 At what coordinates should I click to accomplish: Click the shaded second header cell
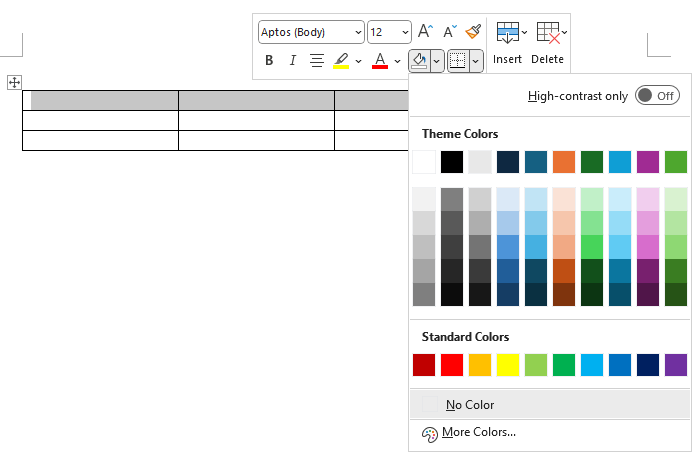tap(256, 101)
